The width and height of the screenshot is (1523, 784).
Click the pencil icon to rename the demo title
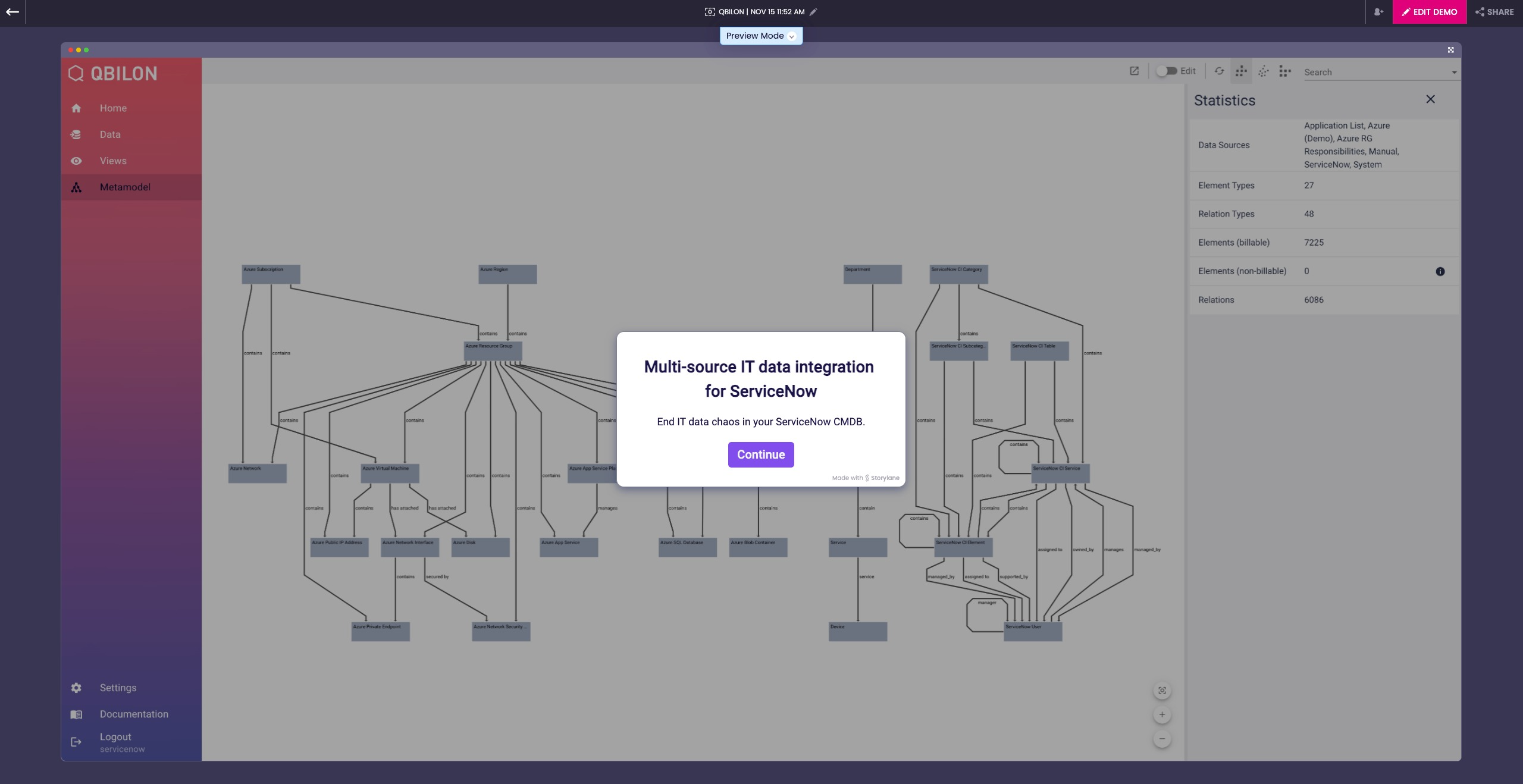(x=813, y=12)
